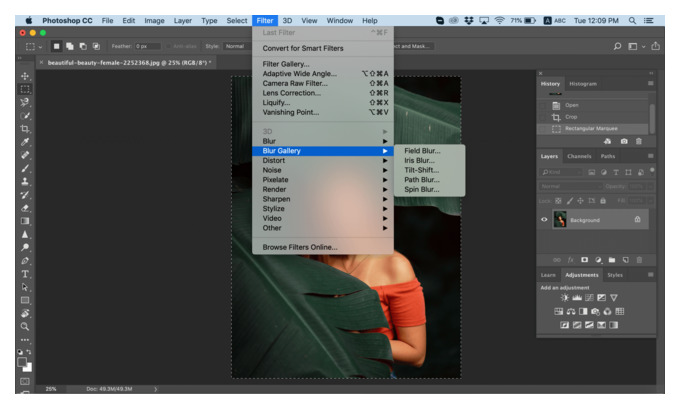The height and width of the screenshot is (409, 680).
Task: Open the Render submenu
Action: coord(323,189)
